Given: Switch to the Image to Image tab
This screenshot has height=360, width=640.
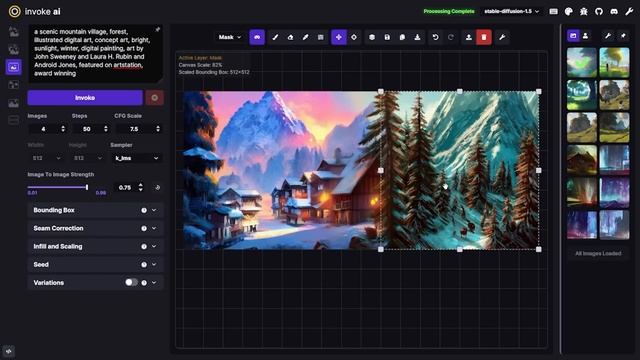Looking at the screenshot, I should point(13,49).
